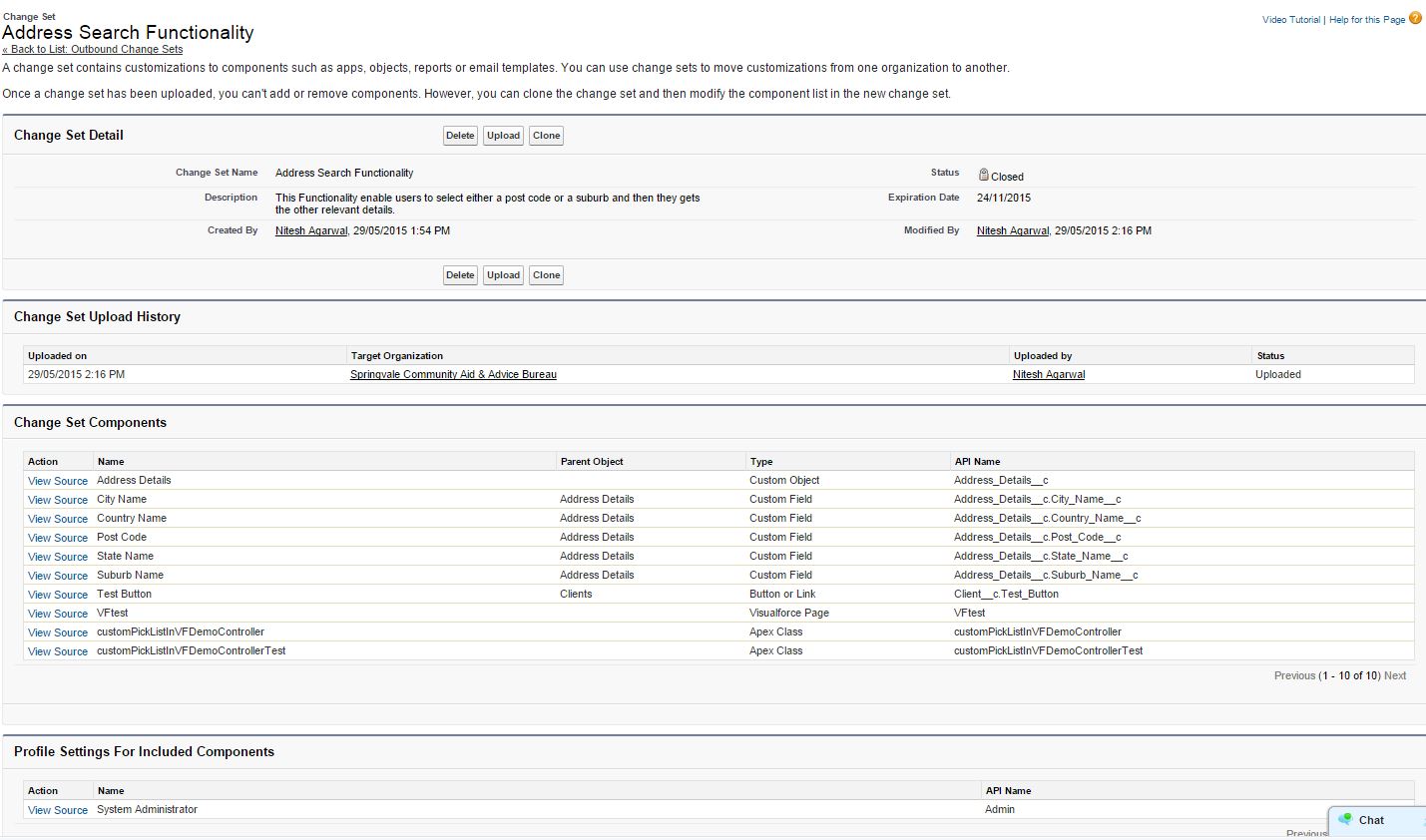Click the City Name component name

[x=122, y=499]
